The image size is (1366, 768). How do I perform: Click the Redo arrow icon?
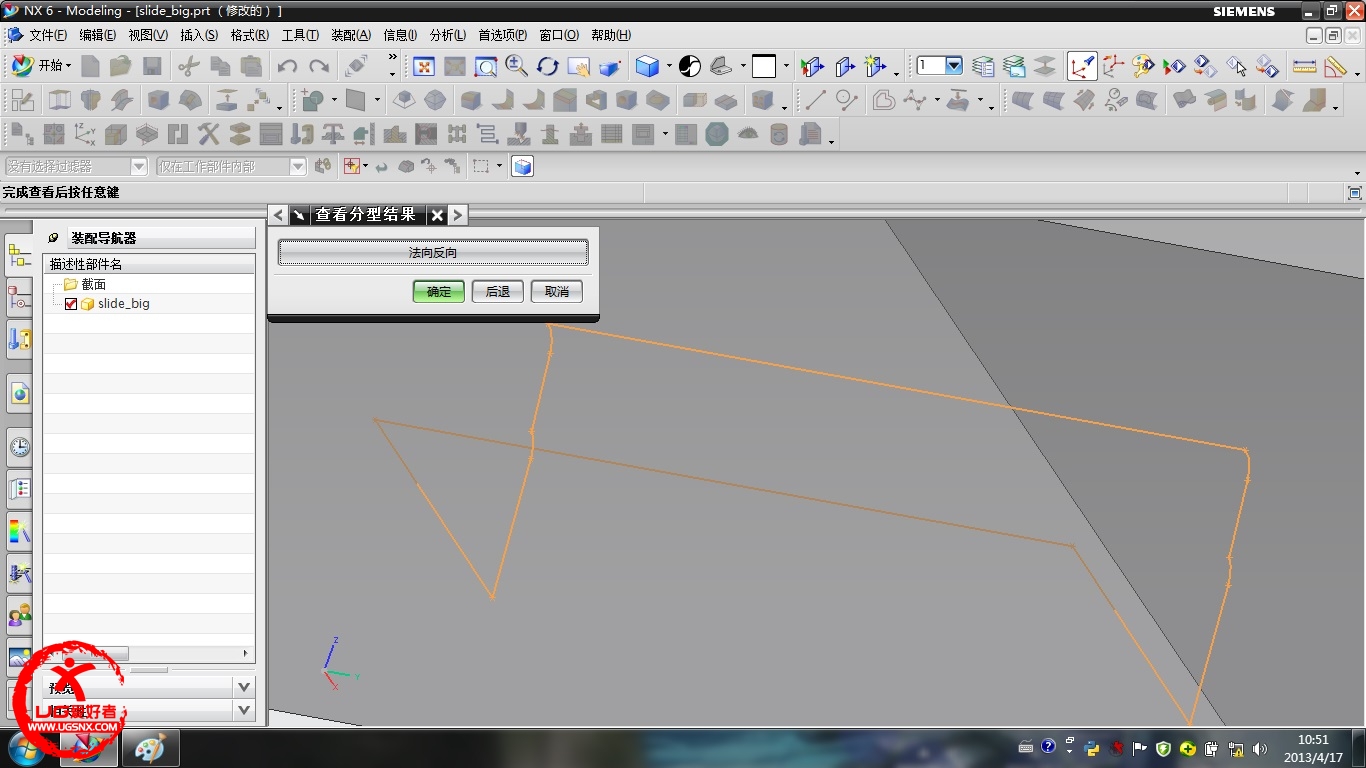(x=319, y=67)
